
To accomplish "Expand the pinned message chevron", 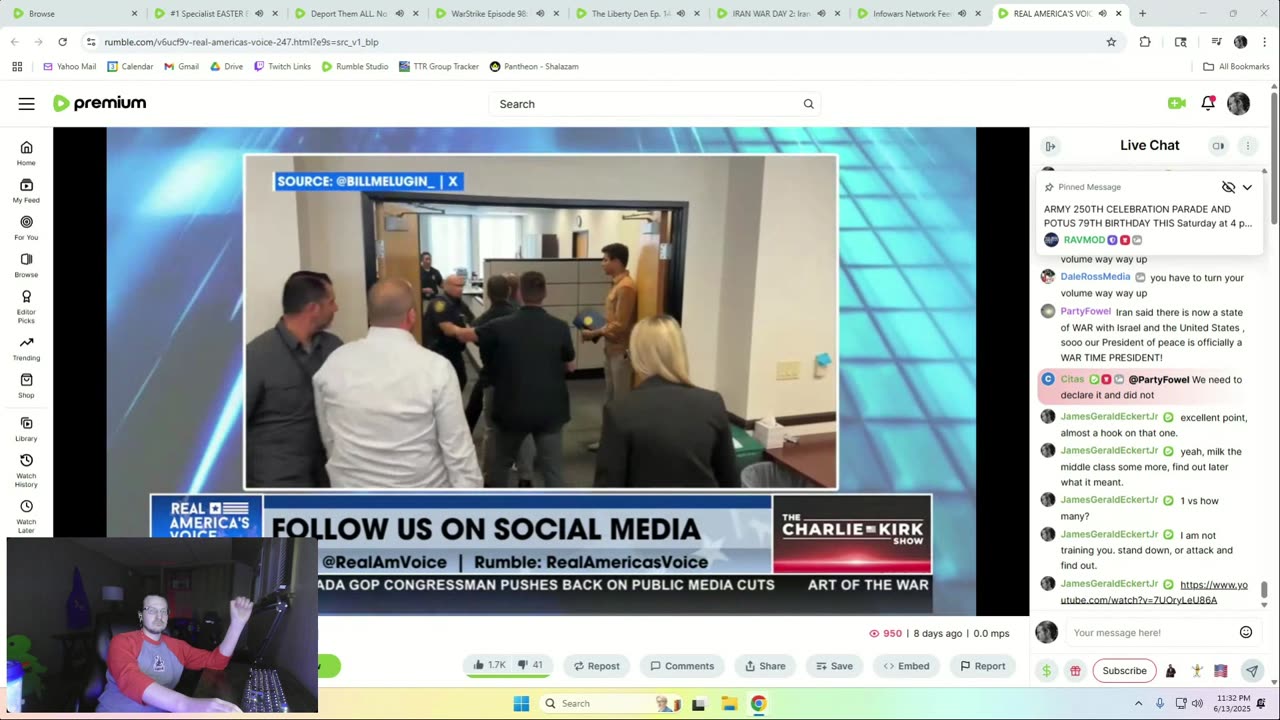I will click(1247, 187).
